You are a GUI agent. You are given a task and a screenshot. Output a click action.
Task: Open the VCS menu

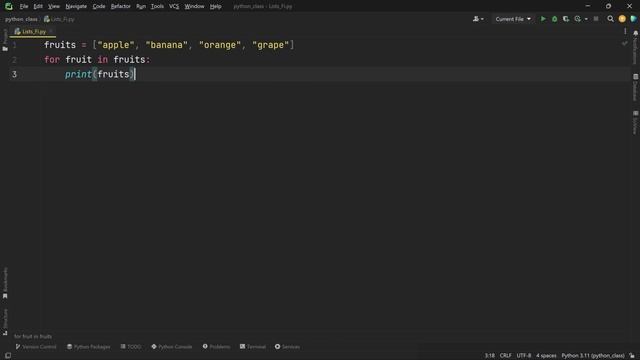point(174,6)
